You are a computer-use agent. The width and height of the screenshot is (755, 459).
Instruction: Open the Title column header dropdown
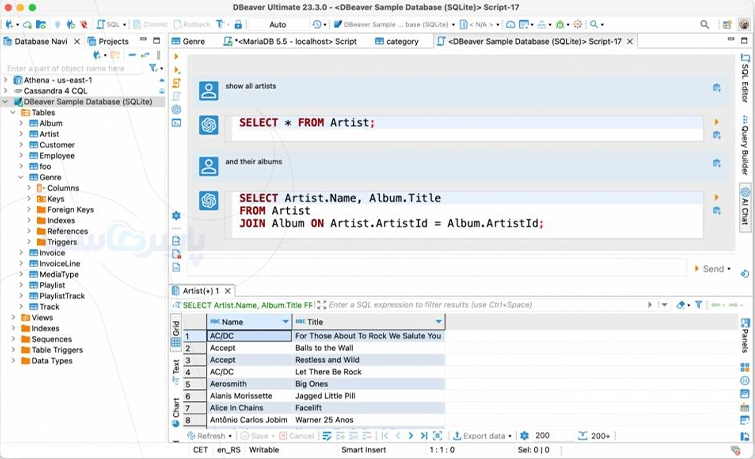click(438, 321)
